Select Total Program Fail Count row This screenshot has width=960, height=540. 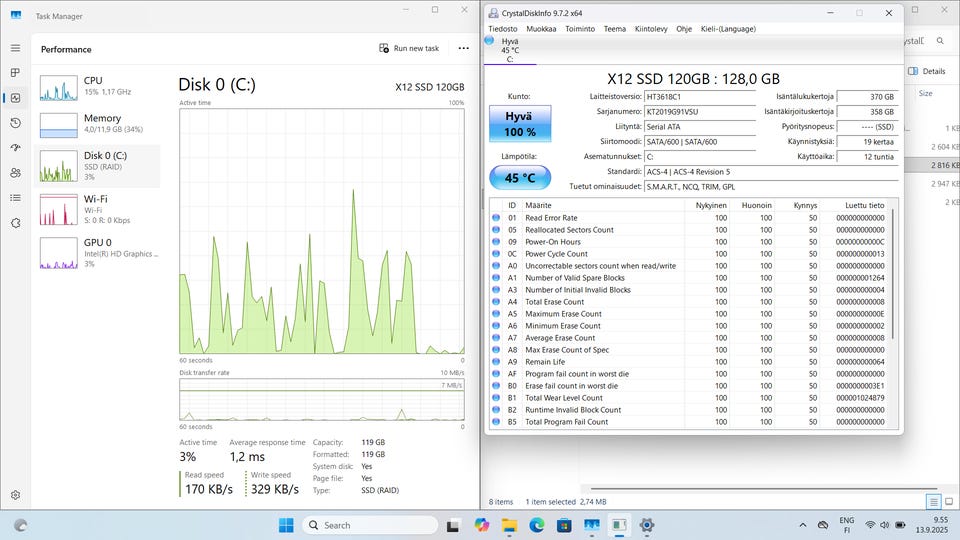click(689, 422)
